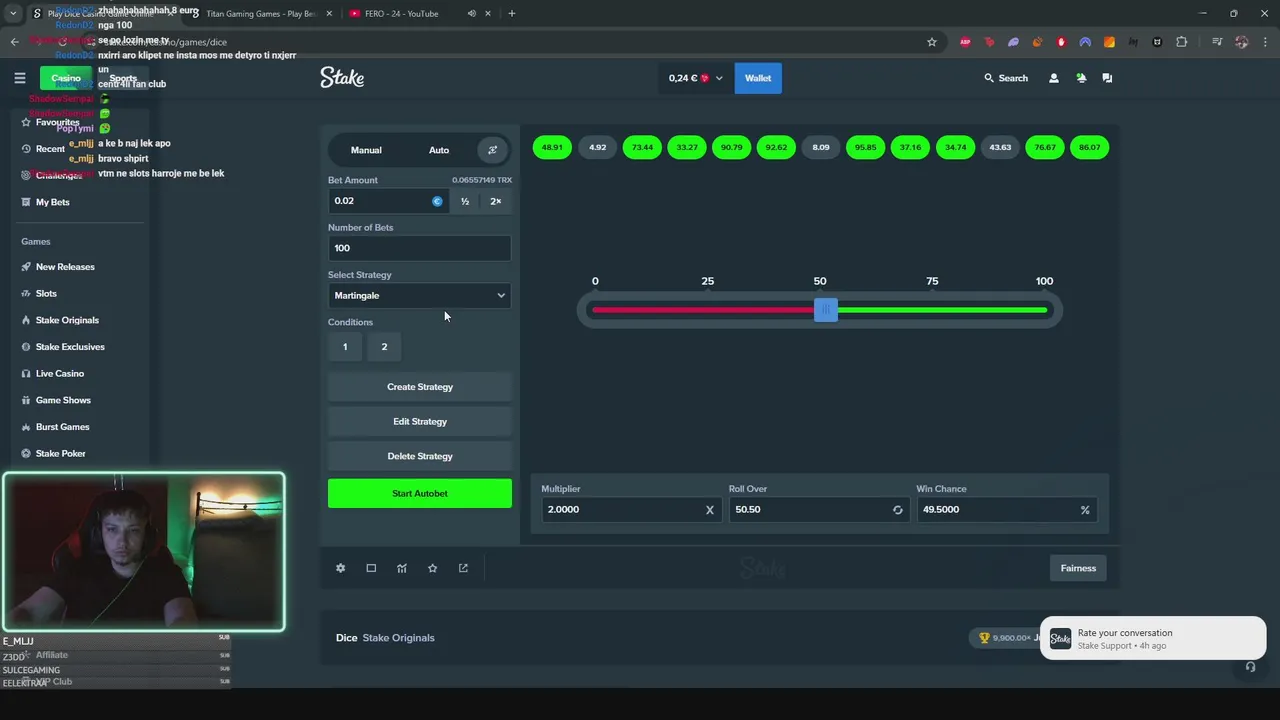The height and width of the screenshot is (720, 1280).
Task: Select condition 1
Action: click(x=345, y=347)
